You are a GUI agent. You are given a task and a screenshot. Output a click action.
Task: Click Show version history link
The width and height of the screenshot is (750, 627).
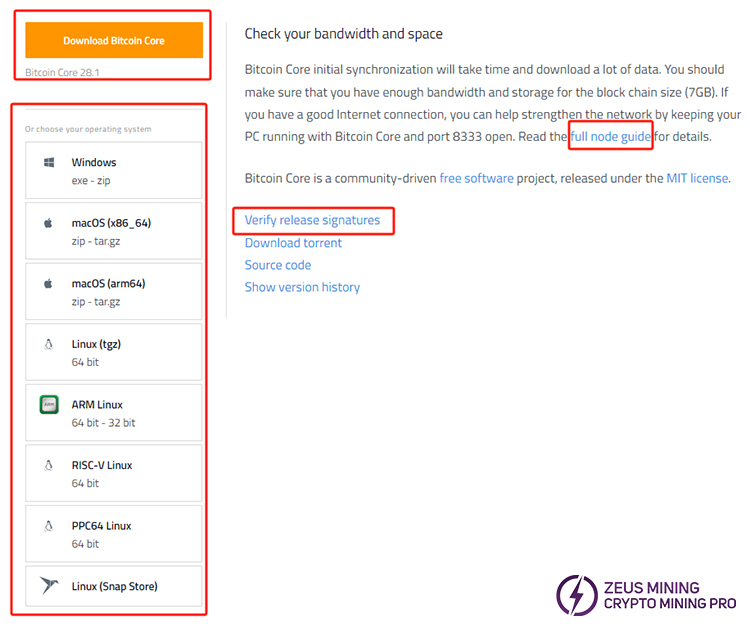pos(302,287)
